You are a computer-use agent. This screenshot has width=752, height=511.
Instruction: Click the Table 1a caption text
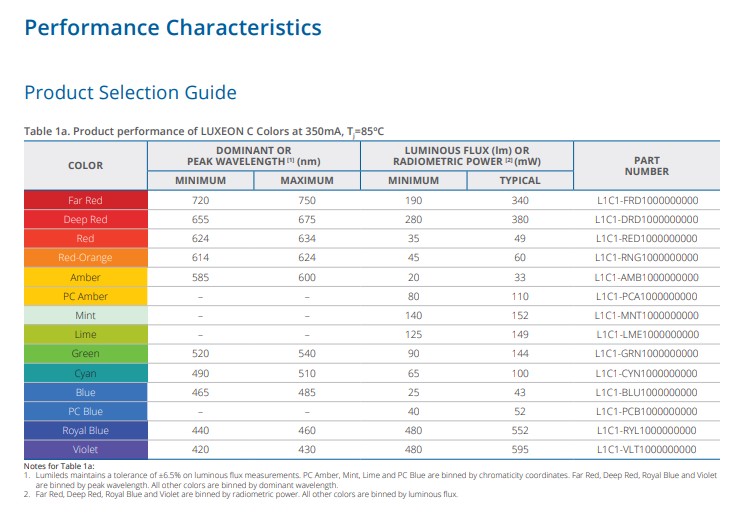click(x=204, y=132)
